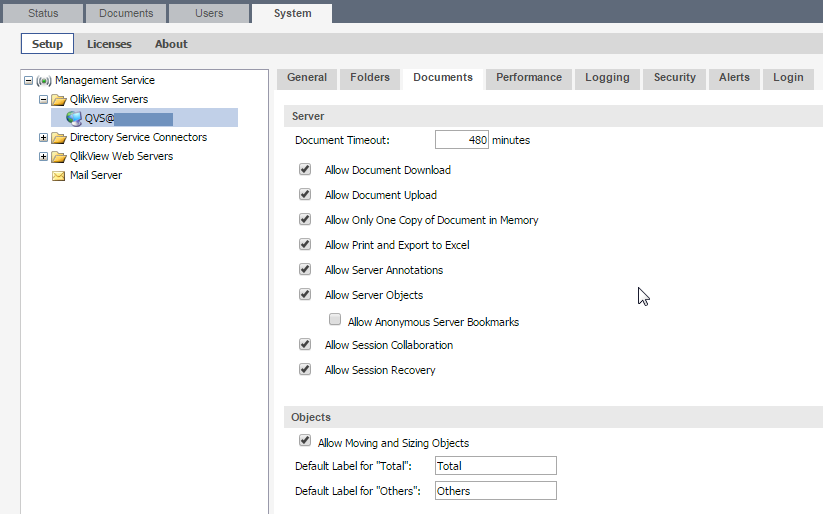The height and width of the screenshot is (514, 823).
Task: Toggle Allow Print and Export to Excel
Action: [x=305, y=244]
